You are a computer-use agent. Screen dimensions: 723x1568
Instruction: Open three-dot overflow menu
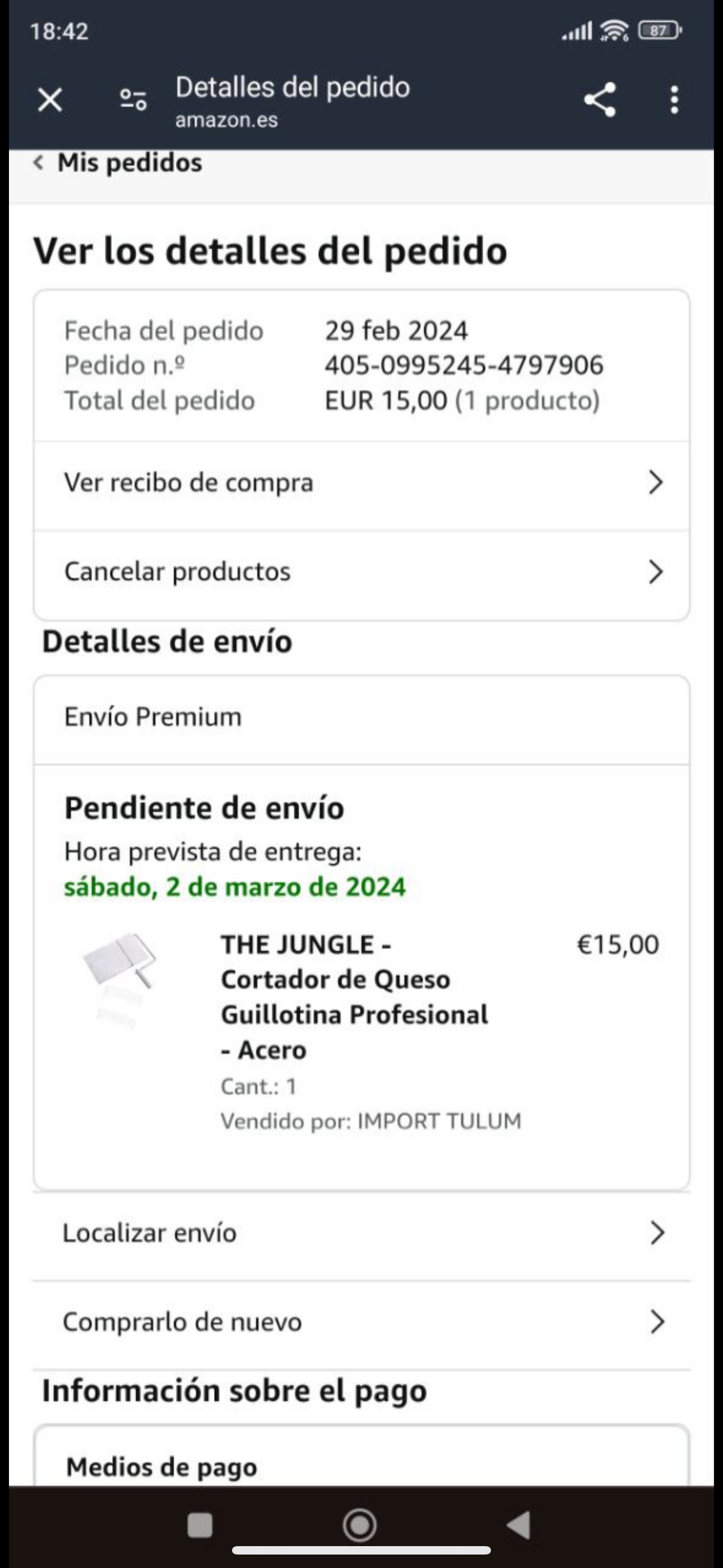coord(674,100)
